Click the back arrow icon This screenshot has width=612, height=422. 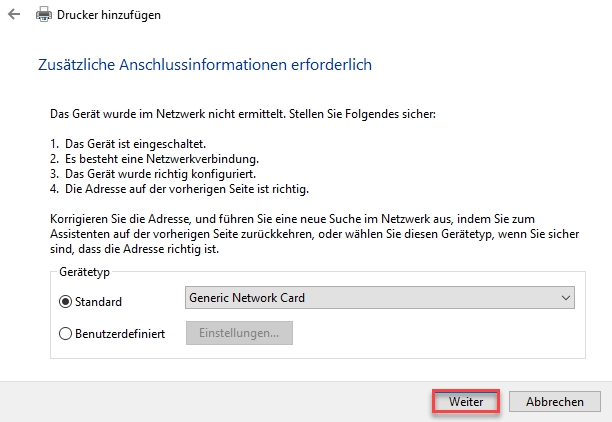pyautogui.click(x=12, y=15)
